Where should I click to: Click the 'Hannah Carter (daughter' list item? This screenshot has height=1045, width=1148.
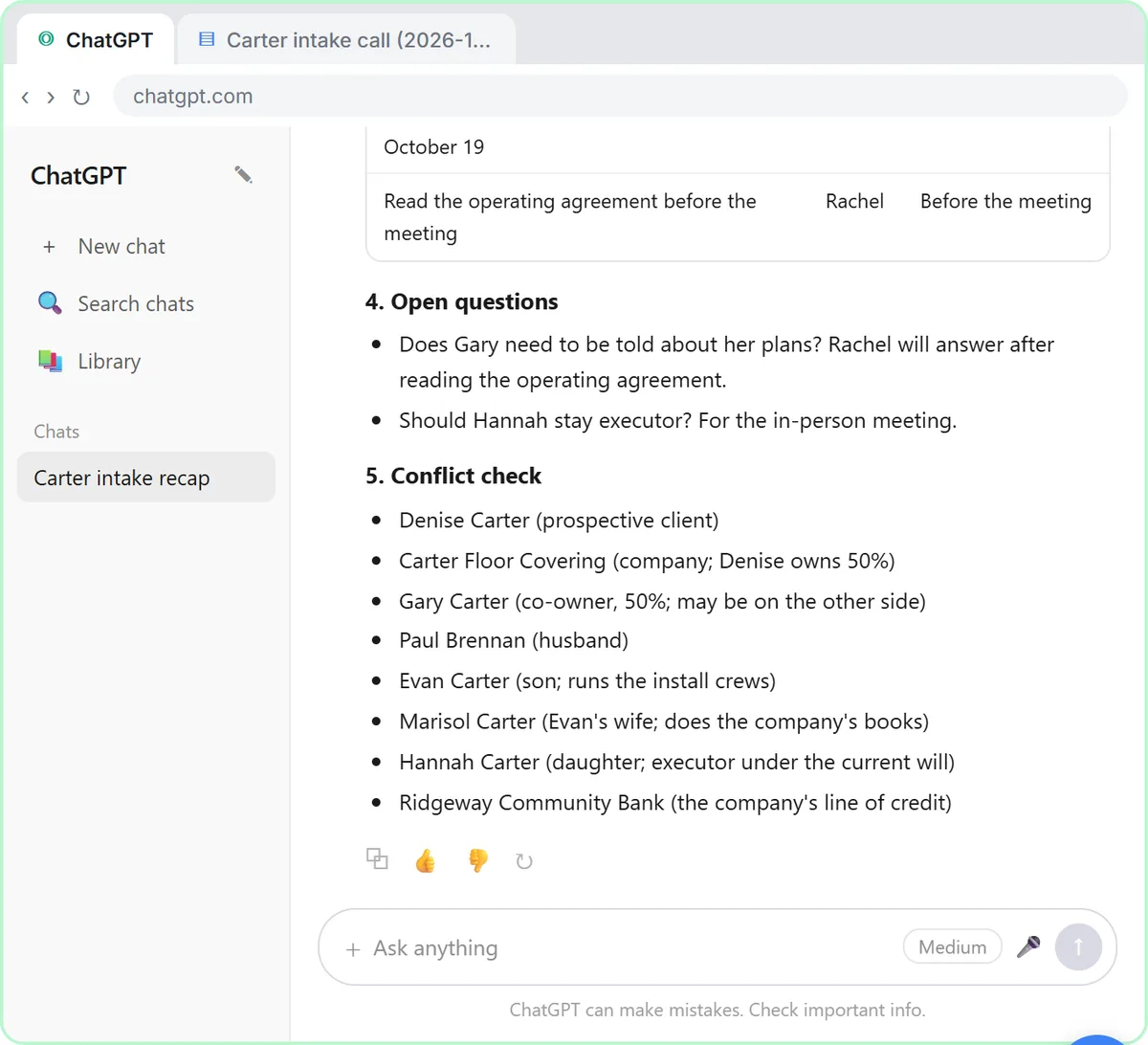676,762
